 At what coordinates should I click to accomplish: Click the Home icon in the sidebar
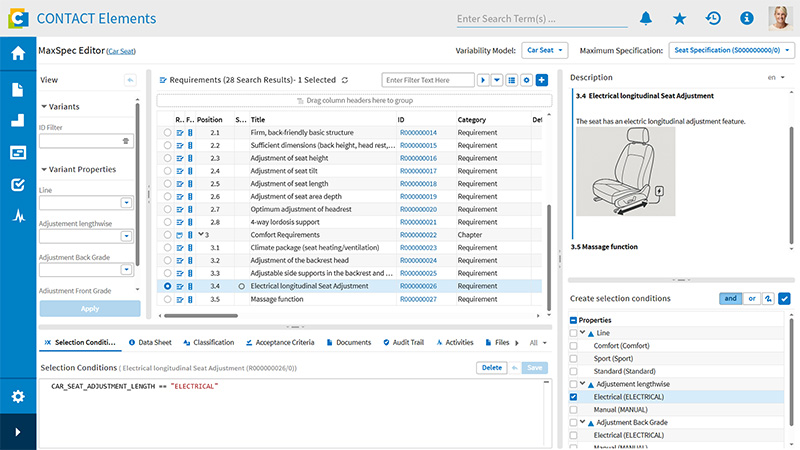(18, 54)
